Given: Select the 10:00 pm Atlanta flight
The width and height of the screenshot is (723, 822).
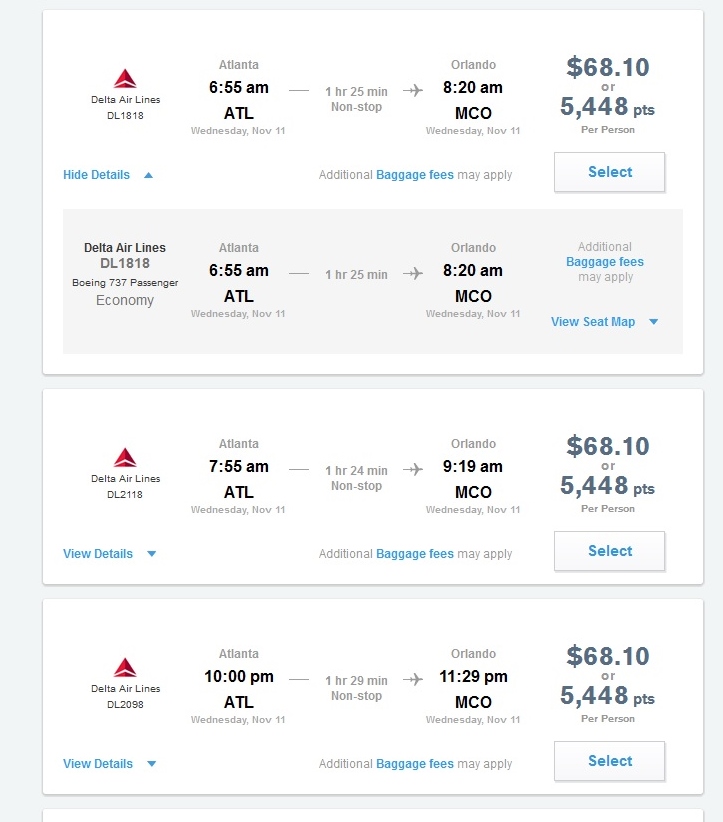Looking at the screenshot, I should point(609,761).
